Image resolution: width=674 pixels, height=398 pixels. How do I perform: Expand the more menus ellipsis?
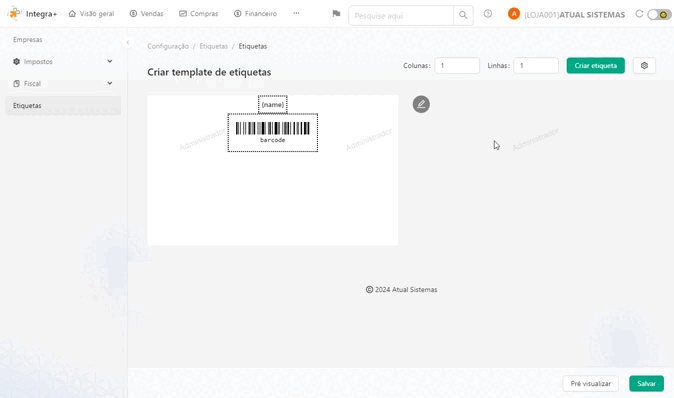tap(296, 13)
